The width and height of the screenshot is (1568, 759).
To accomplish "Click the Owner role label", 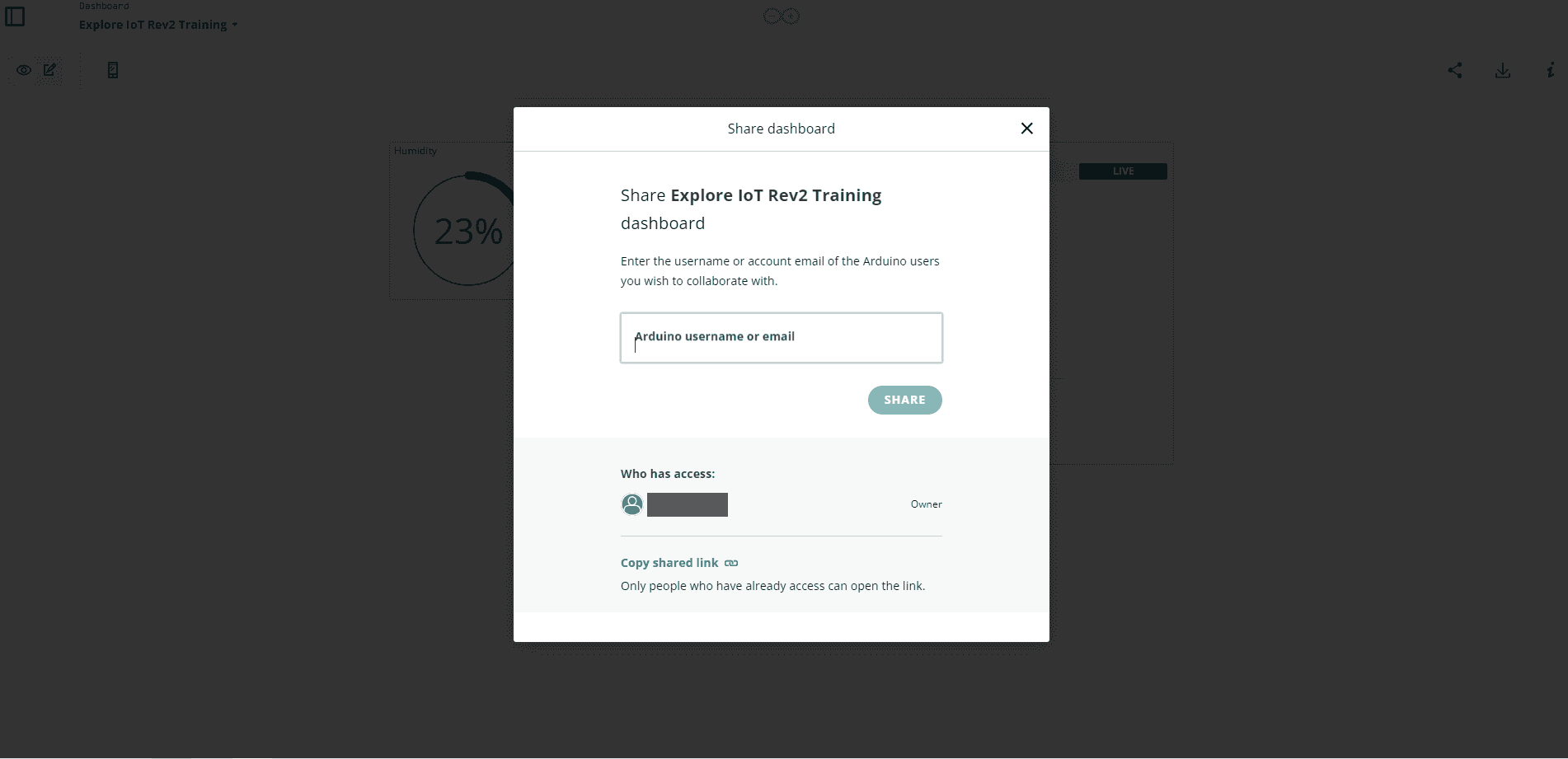I will [926, 504].
